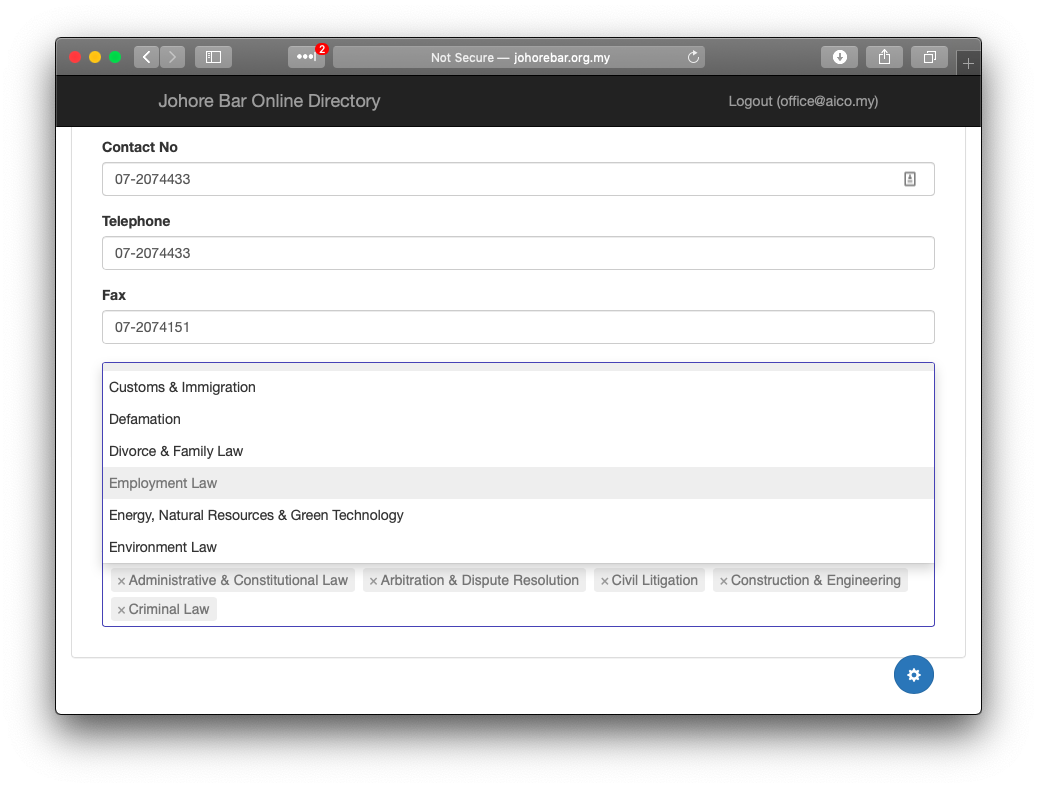
Task: Open the extension button with red badge
Action: click(306, 57)
